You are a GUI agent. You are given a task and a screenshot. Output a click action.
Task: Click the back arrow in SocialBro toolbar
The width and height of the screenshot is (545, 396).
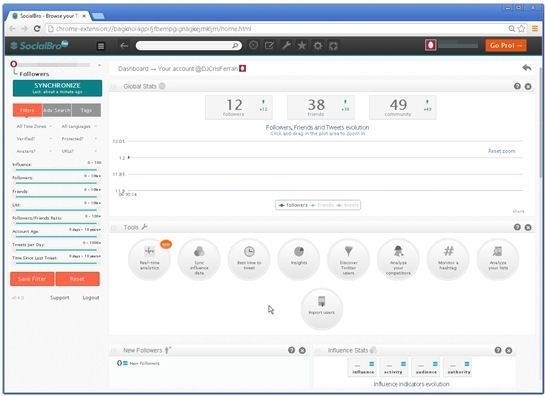click(x=124, y=46)
